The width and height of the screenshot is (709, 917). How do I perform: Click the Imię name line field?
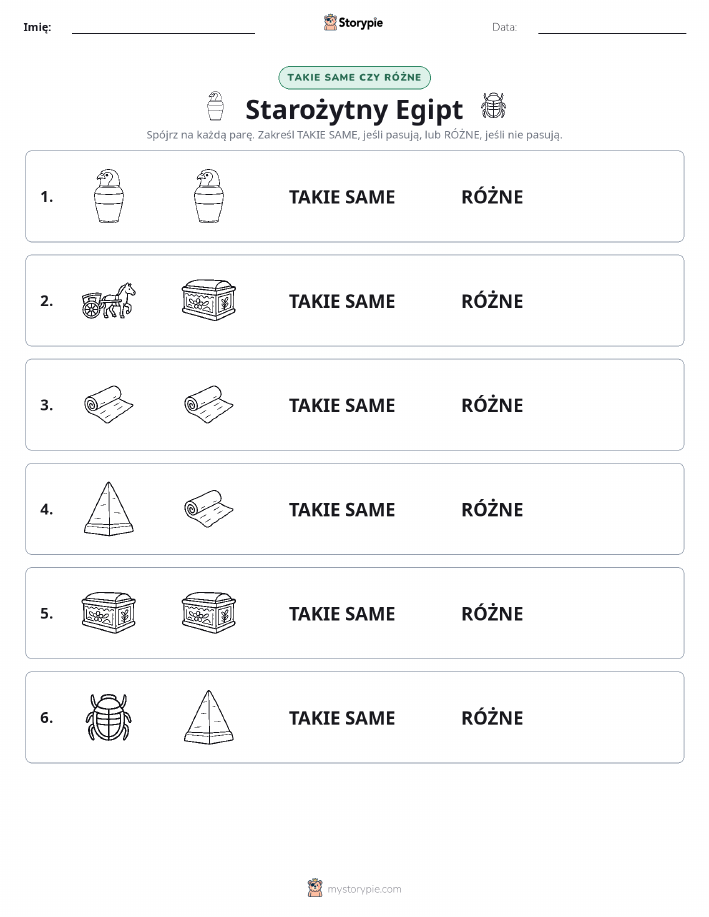[163, 27]
